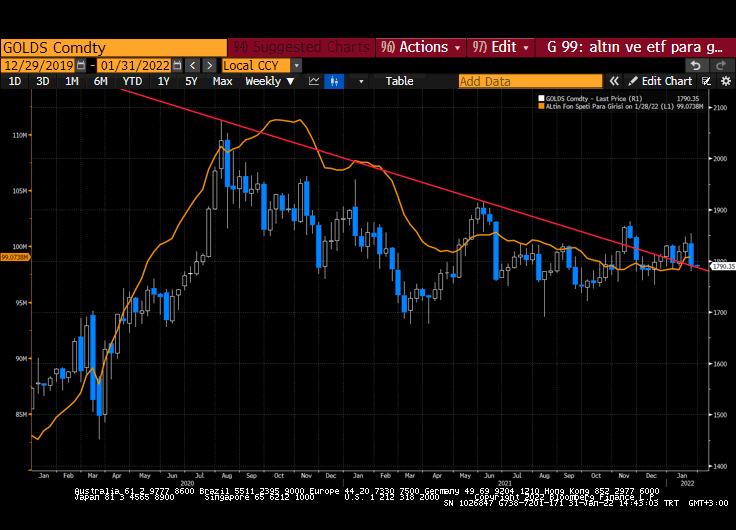736x530 pixels.
Task: Select the 5Y time range
Action: (x=191, y=81)
